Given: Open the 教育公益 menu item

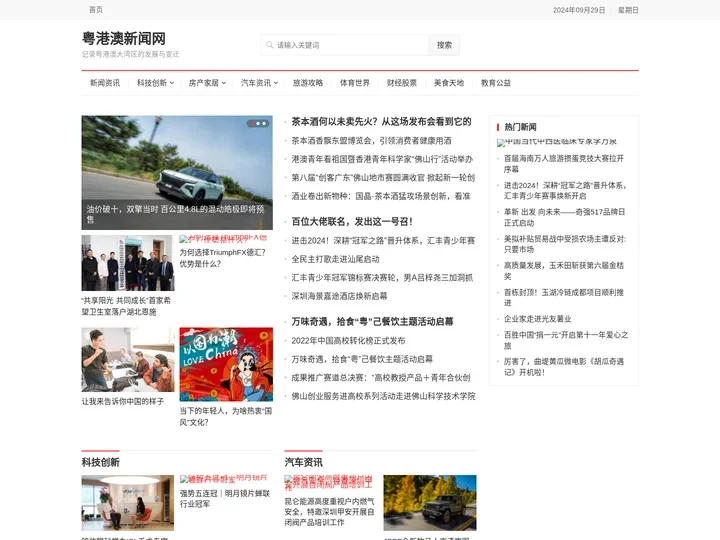Looking at the screenshot, I should 495,83.
